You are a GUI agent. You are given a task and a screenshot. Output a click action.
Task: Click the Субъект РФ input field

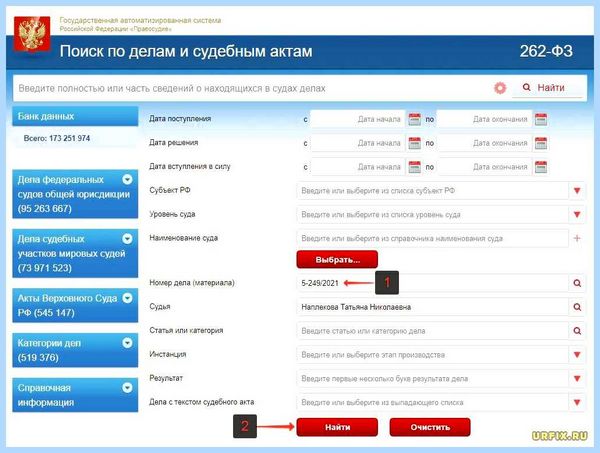pos(432,191)
